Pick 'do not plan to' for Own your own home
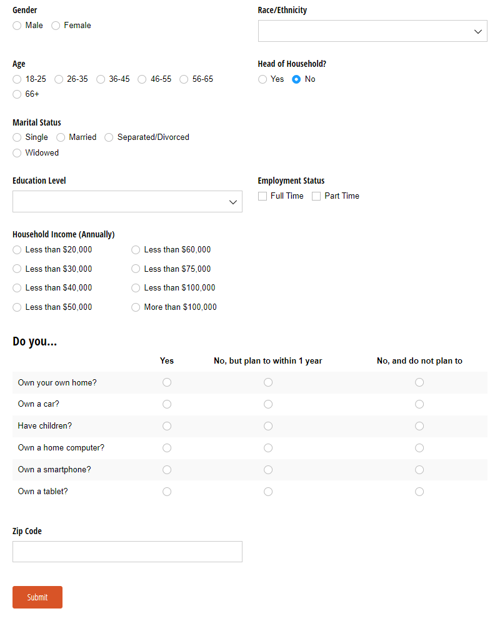The width and height of the screenshot is (500, 621). tap(419, 382)
